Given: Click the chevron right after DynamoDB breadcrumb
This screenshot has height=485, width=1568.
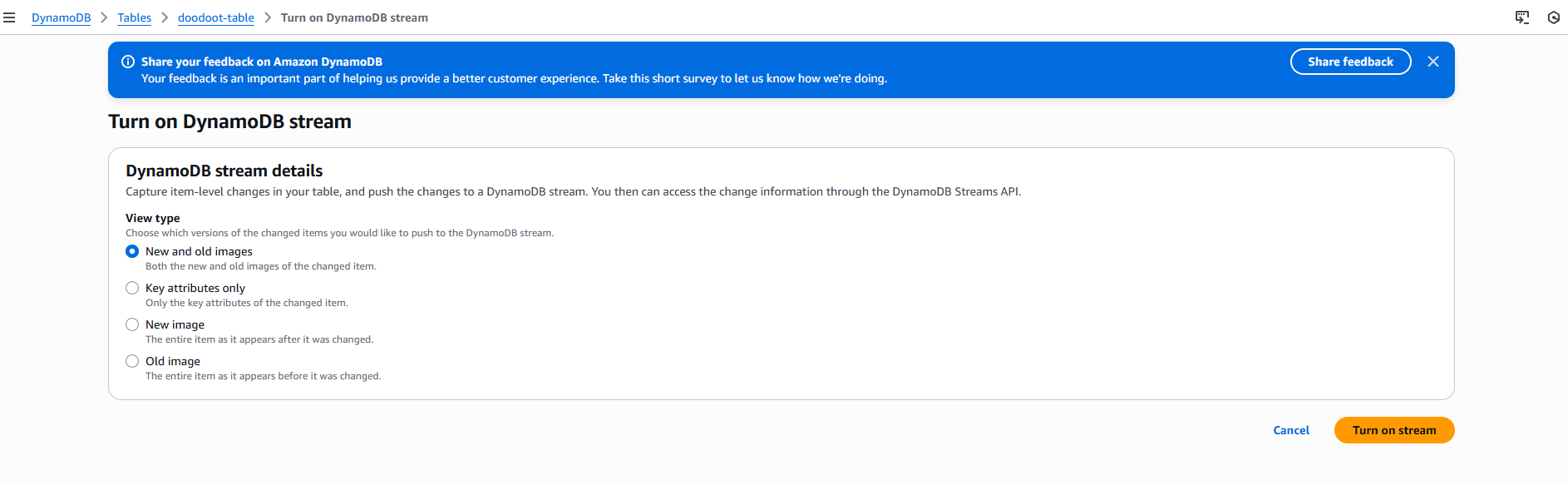Looking at the screenshot, I should (x=104, y=17).
